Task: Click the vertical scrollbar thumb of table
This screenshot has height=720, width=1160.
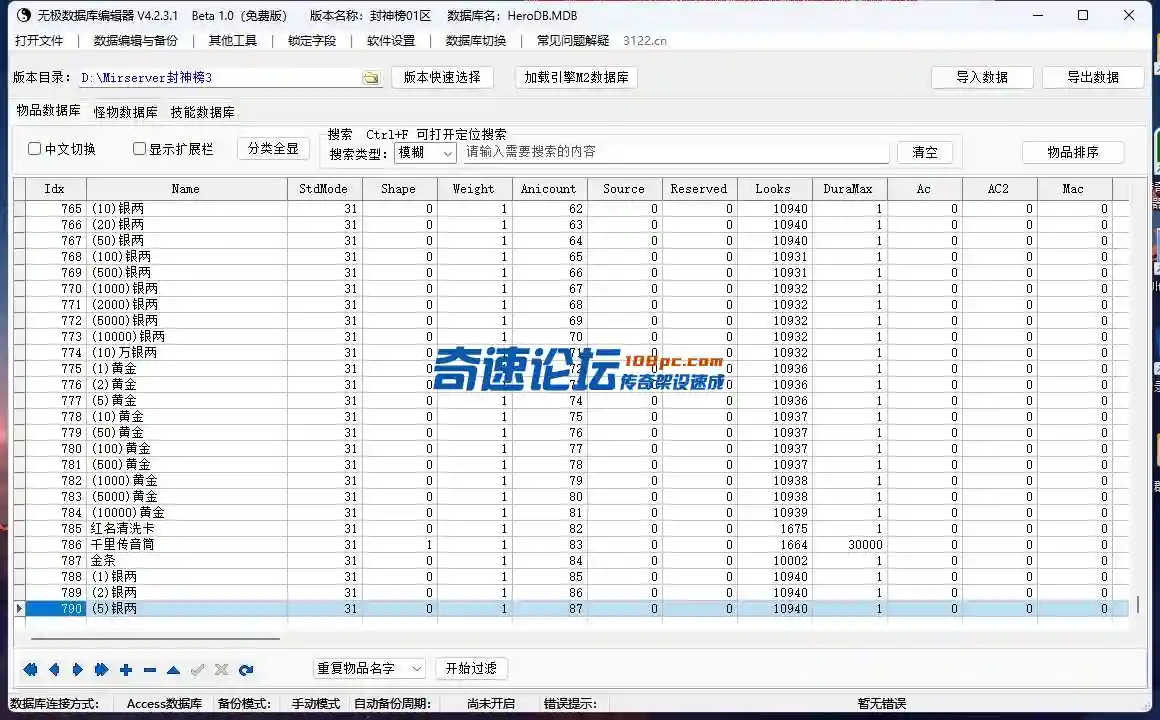Action: pos(1137,605)
